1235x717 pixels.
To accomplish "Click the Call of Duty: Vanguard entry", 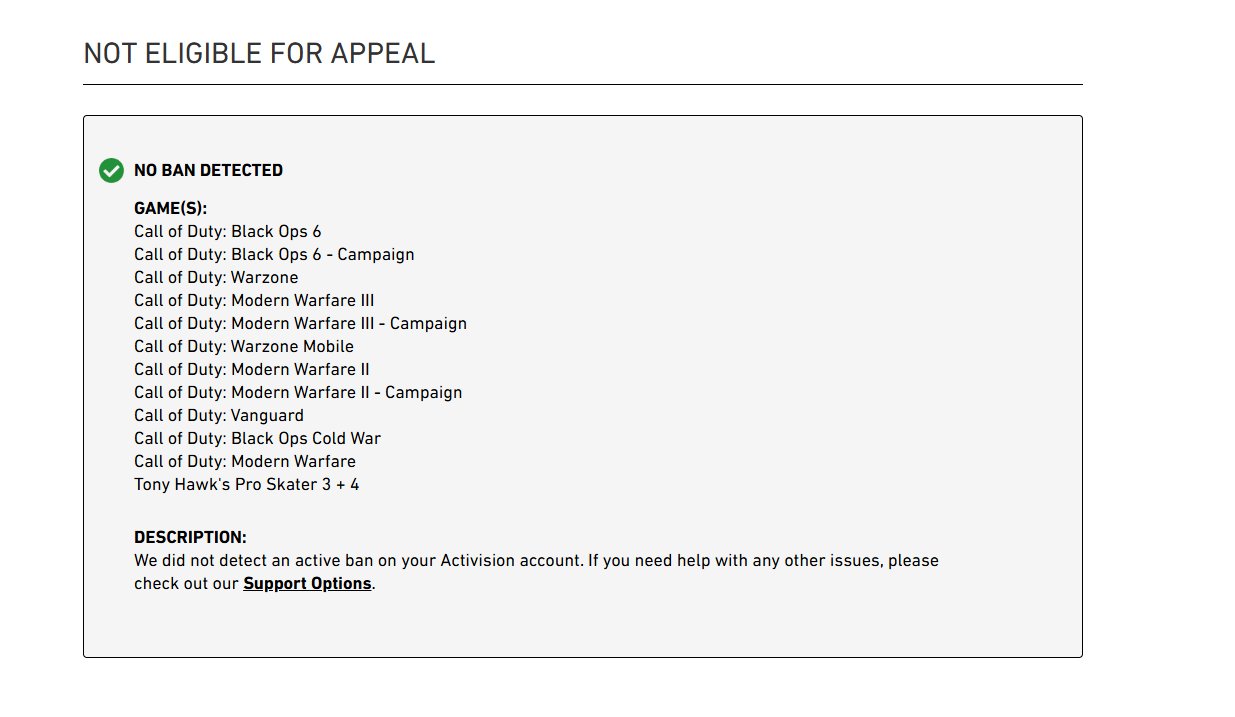I will click(x=219, y=416).
